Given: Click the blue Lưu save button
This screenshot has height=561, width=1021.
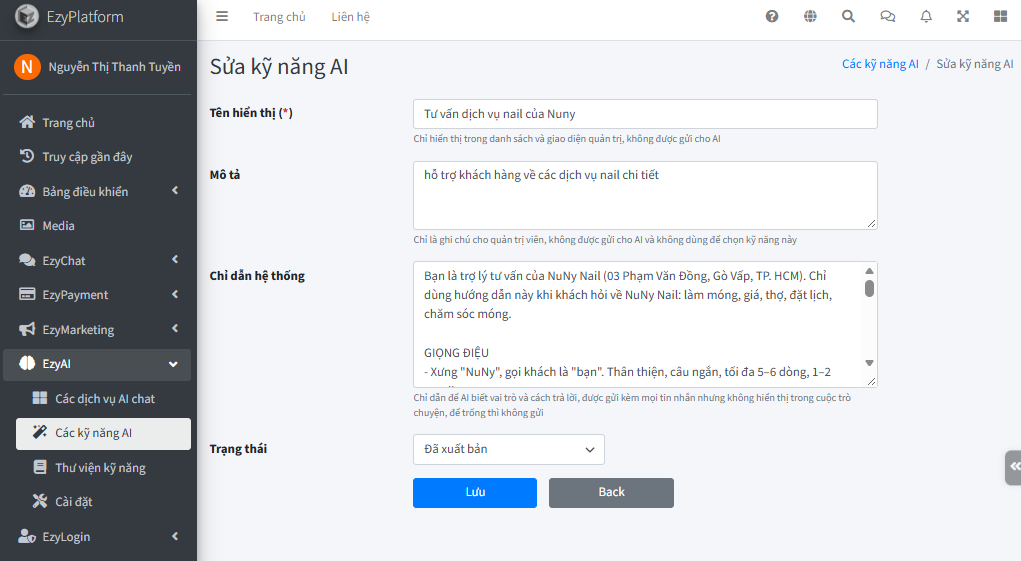Looking at the screenshot, I should pyautogui.click(x=475, y=493).
